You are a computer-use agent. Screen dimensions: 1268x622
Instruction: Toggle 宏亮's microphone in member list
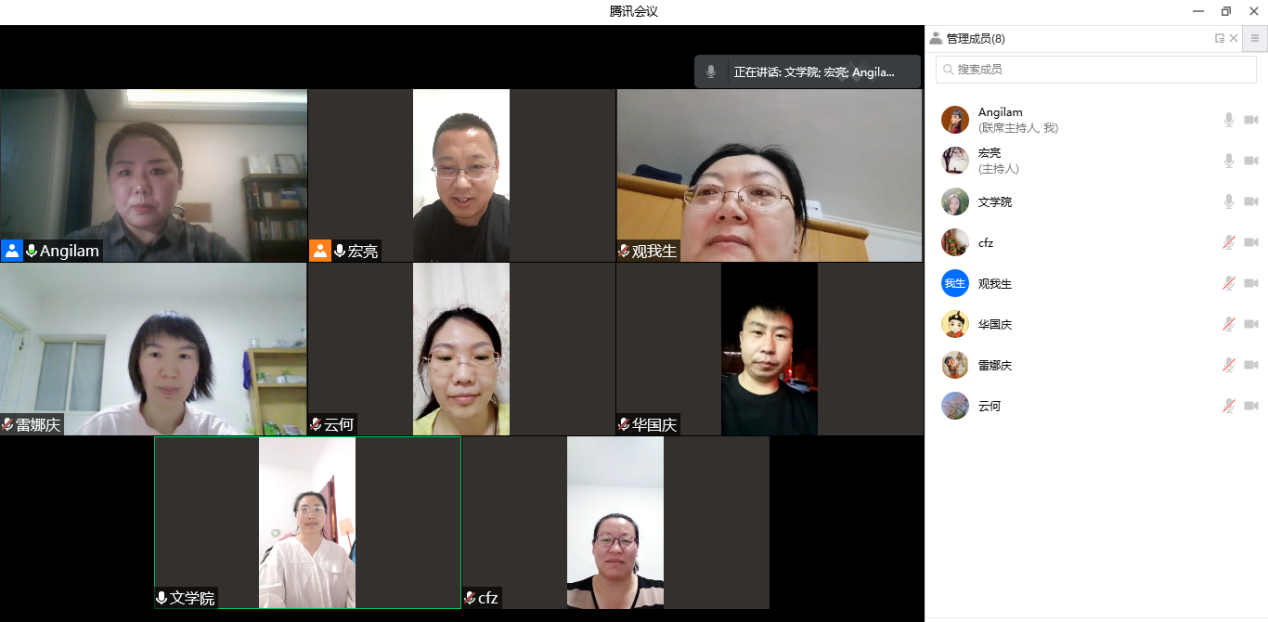(x=1229, y=161)
